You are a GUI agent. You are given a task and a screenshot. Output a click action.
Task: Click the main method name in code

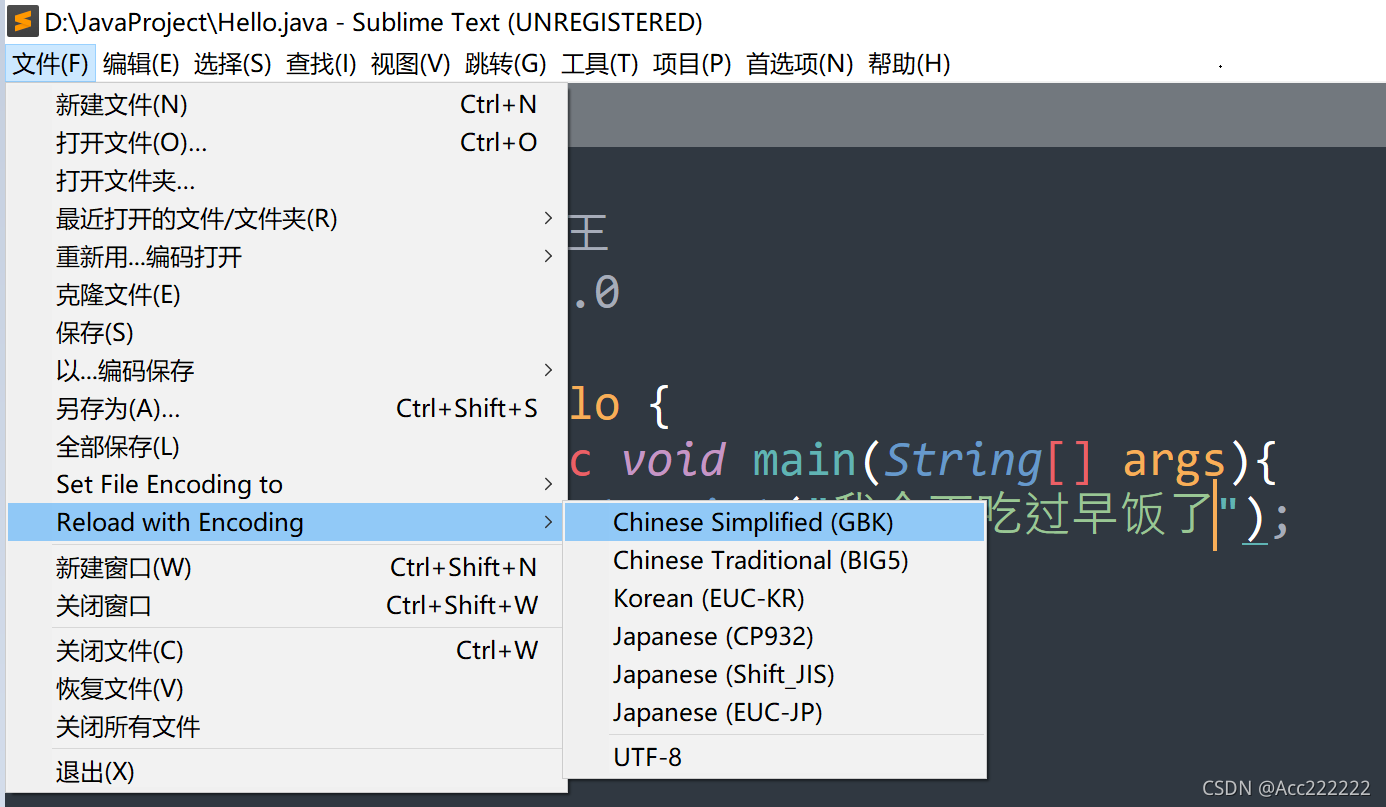805,460
